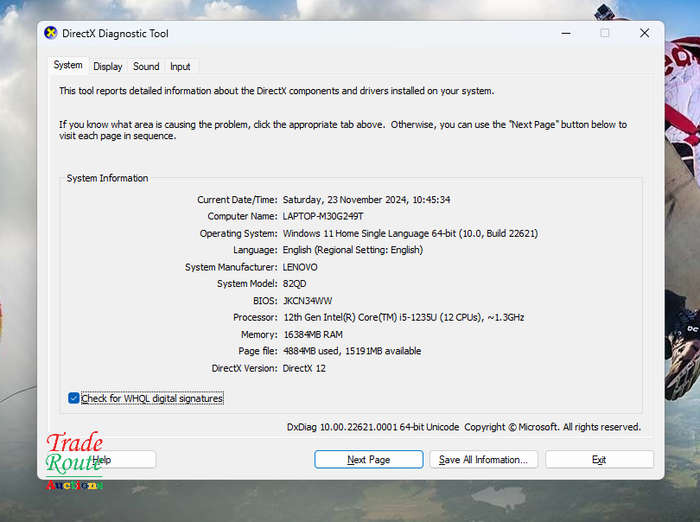The image size is (700, 522).
Task: Switch to the Display tab
Action: tap(108, 67)
